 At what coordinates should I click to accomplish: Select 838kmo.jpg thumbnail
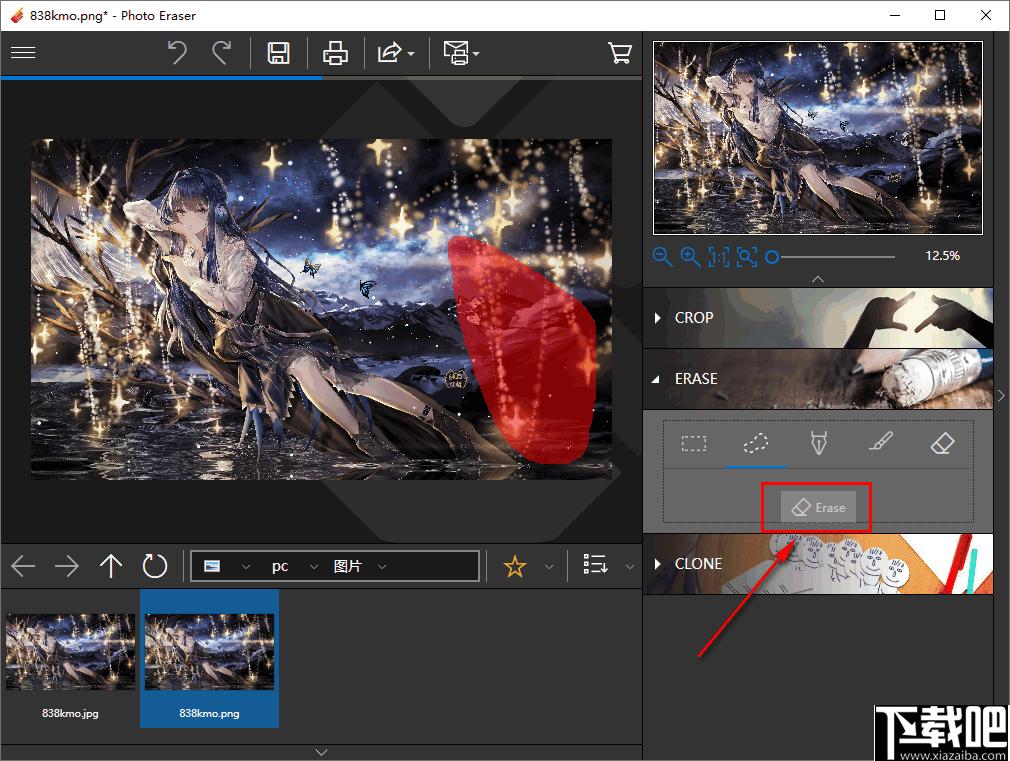70,659
